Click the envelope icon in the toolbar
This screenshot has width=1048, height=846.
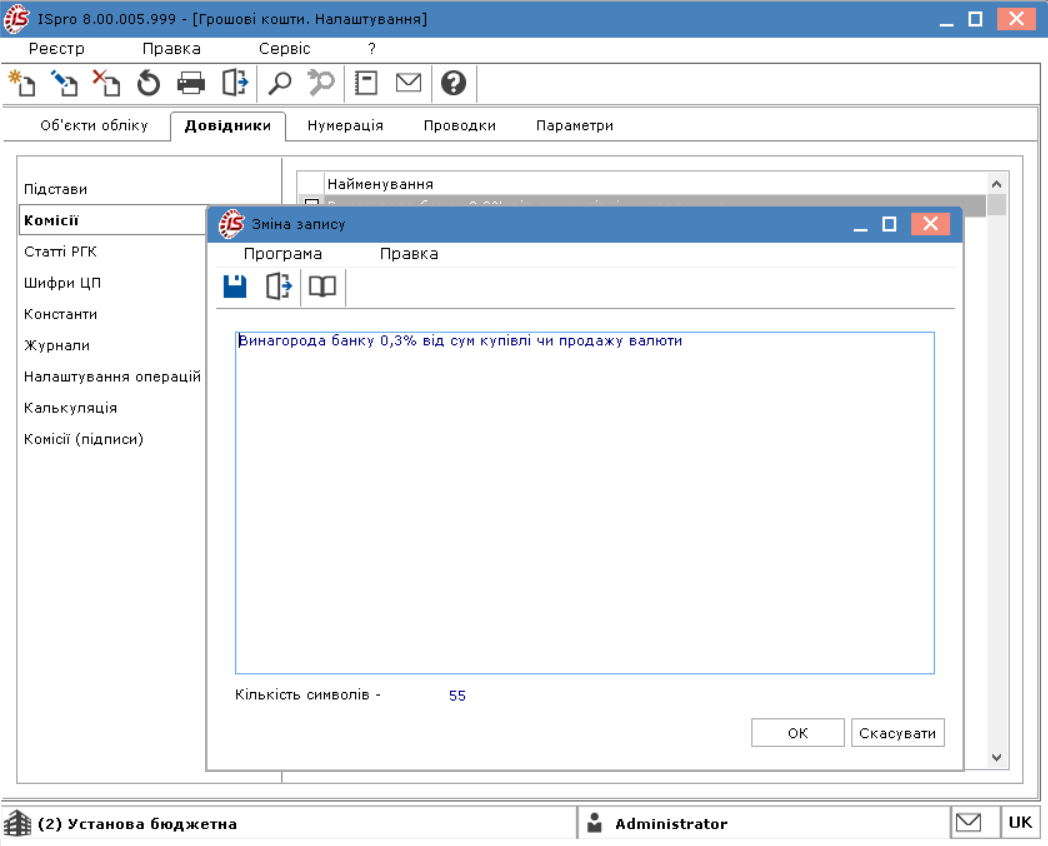(x=408, y=83)
